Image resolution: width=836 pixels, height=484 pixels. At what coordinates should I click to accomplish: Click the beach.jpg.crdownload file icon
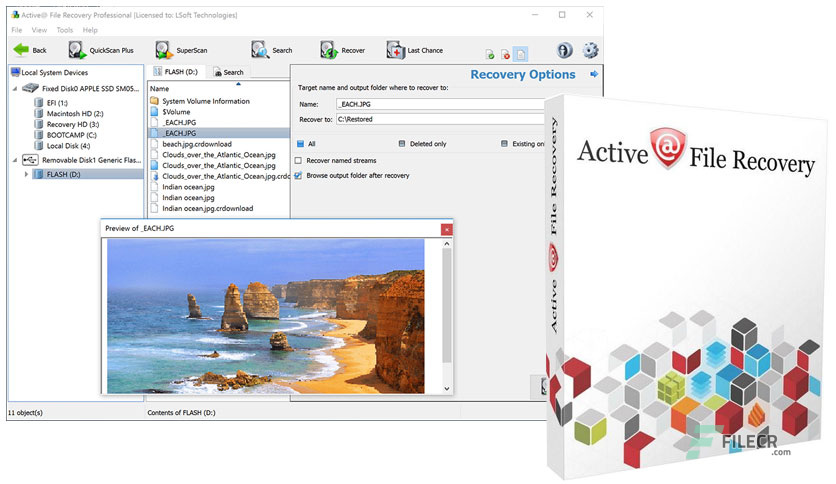coord(155,143)
